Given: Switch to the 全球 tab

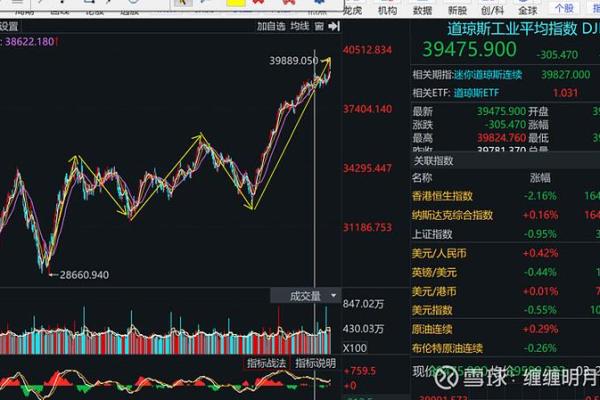Looking at the screenshot, I should [528, 10].
